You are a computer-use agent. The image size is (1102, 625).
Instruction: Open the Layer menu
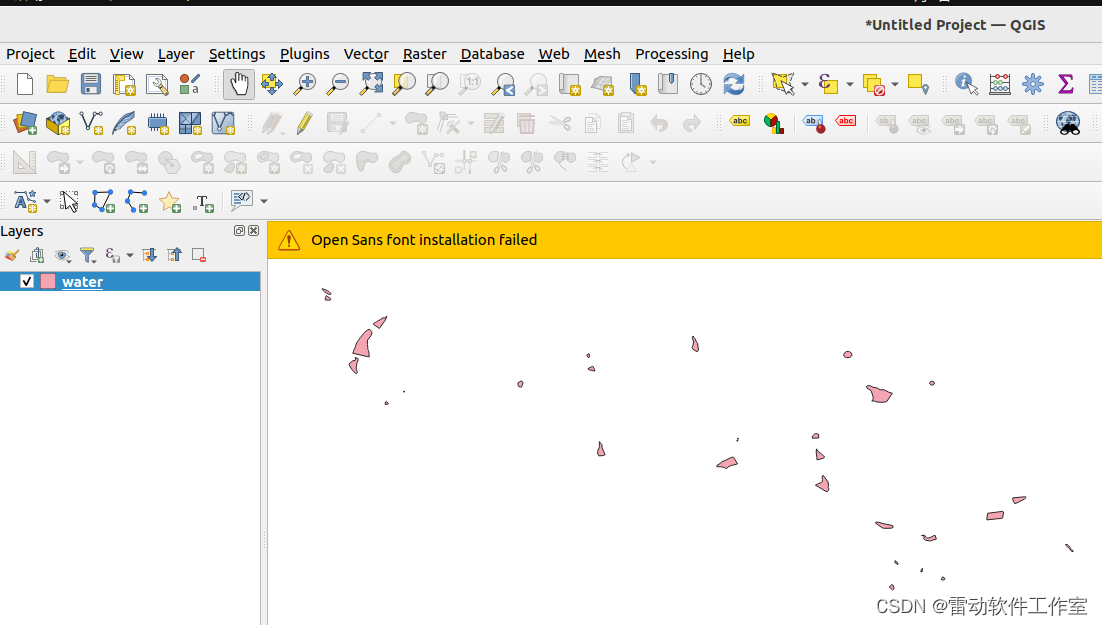pyautogui.click(x=176, y=54)
